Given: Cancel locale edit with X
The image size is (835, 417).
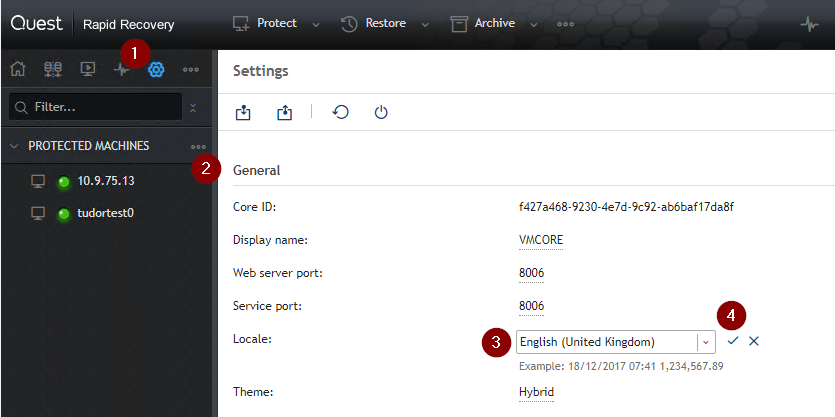Looking at the screenshot, I should [754, 341].
